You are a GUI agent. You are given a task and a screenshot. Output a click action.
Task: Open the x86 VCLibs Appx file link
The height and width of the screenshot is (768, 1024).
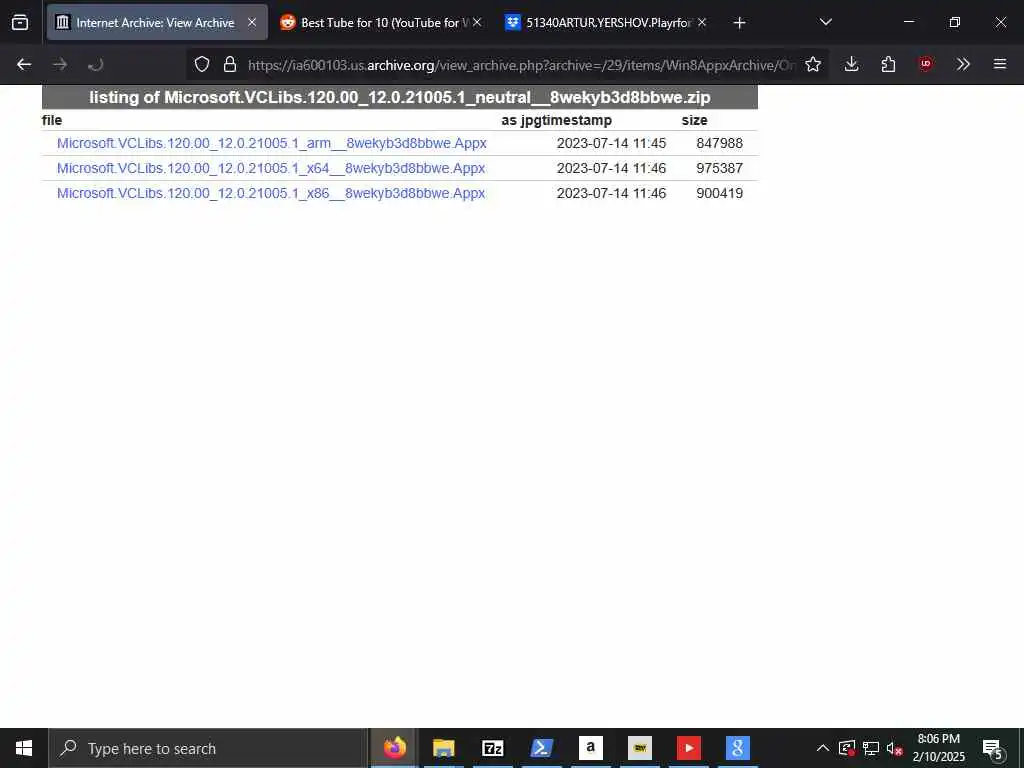pos(271,193)
